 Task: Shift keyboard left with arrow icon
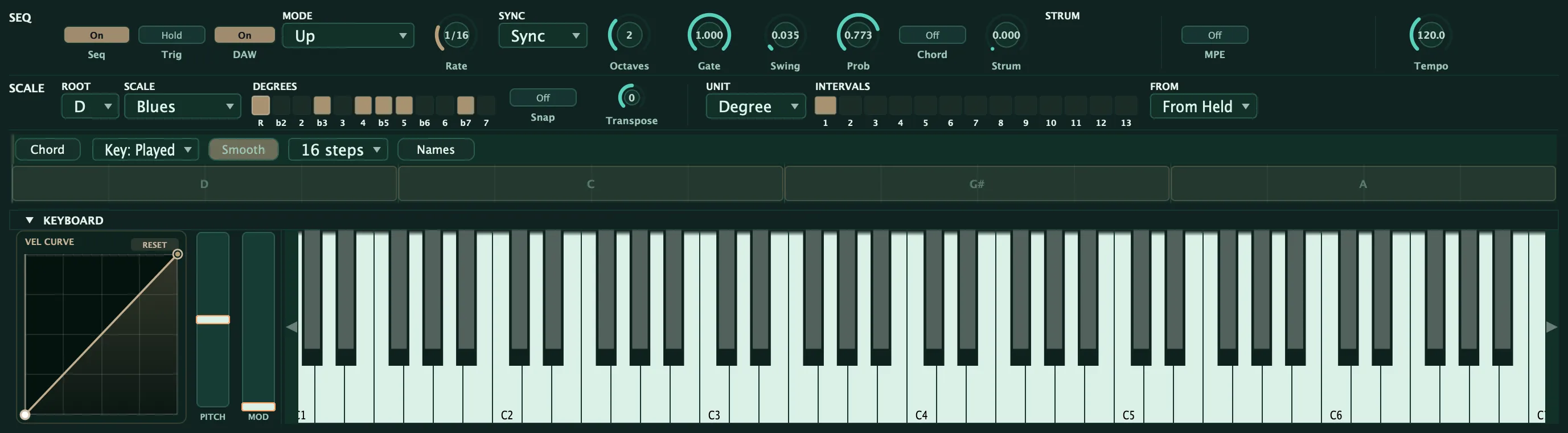292,327
